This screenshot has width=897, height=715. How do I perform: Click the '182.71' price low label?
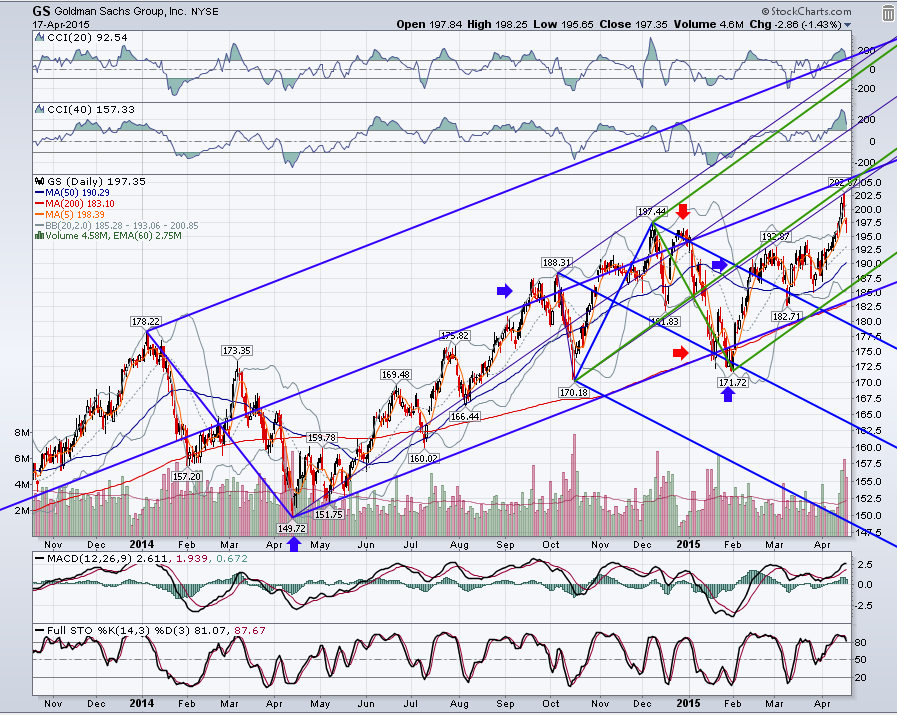(787, 316)
